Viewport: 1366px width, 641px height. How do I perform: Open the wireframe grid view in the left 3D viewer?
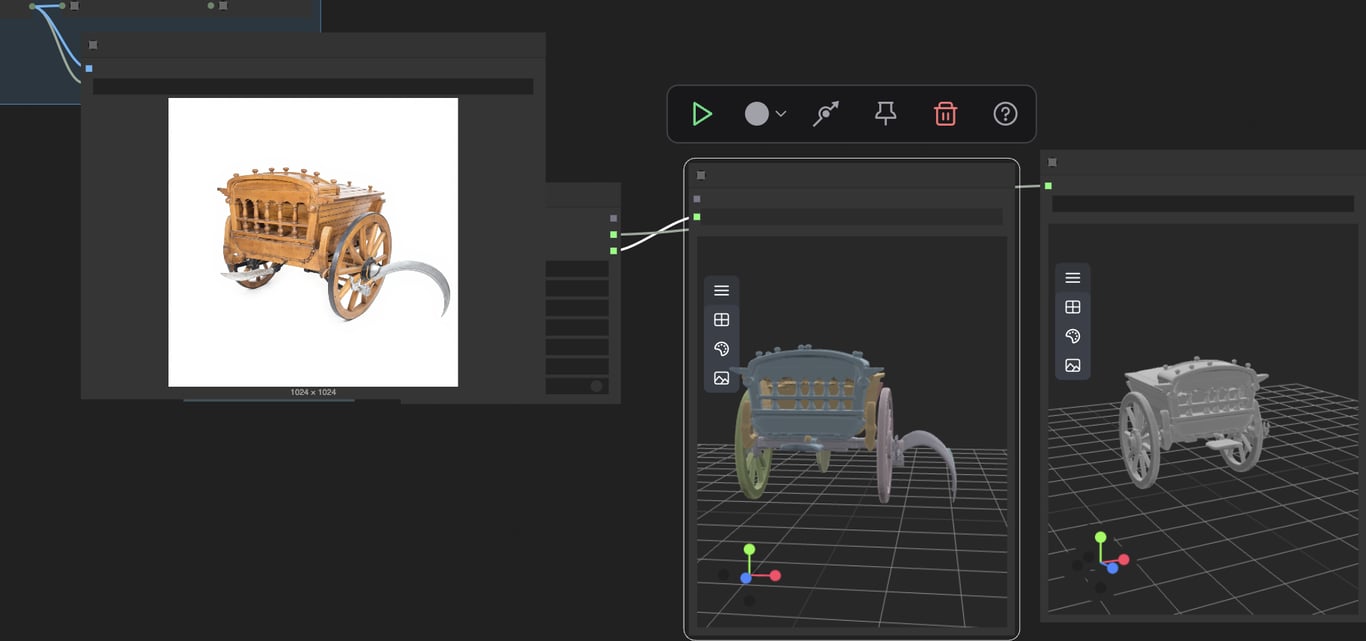(x=721, y=320)
